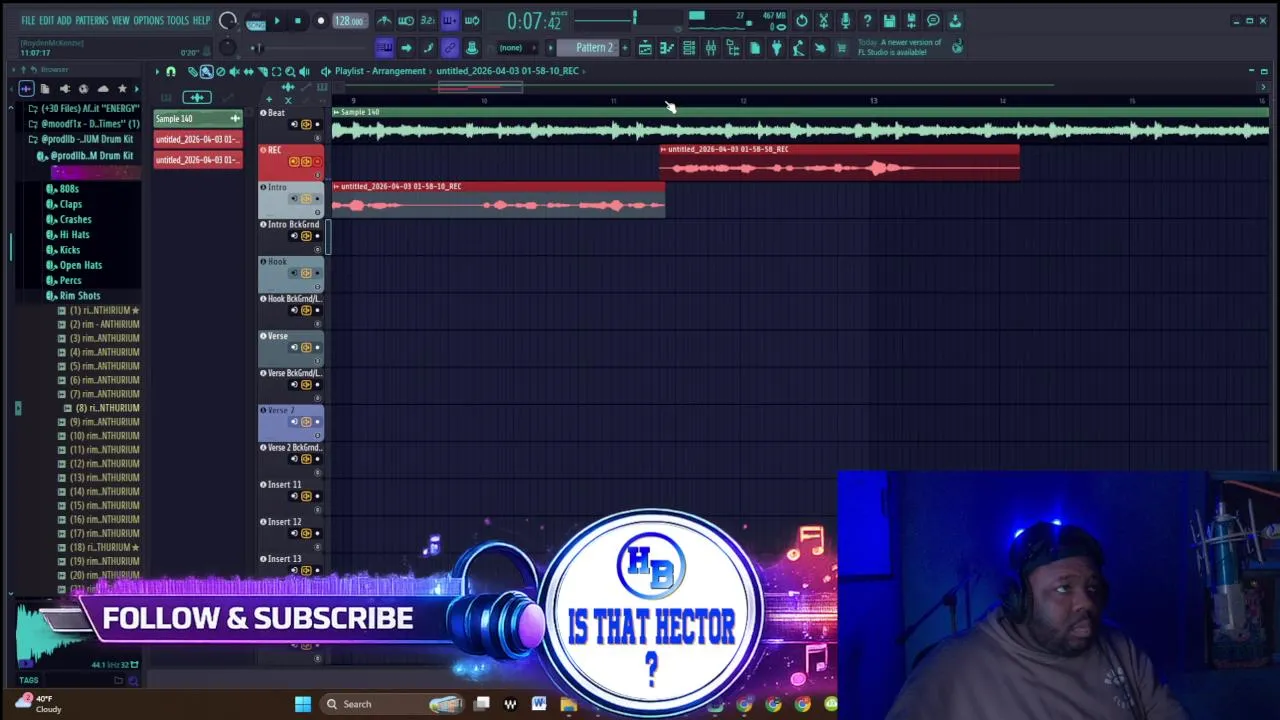
Task: Toggle typing keyboard to piano icon
Action: coord(384,48)
